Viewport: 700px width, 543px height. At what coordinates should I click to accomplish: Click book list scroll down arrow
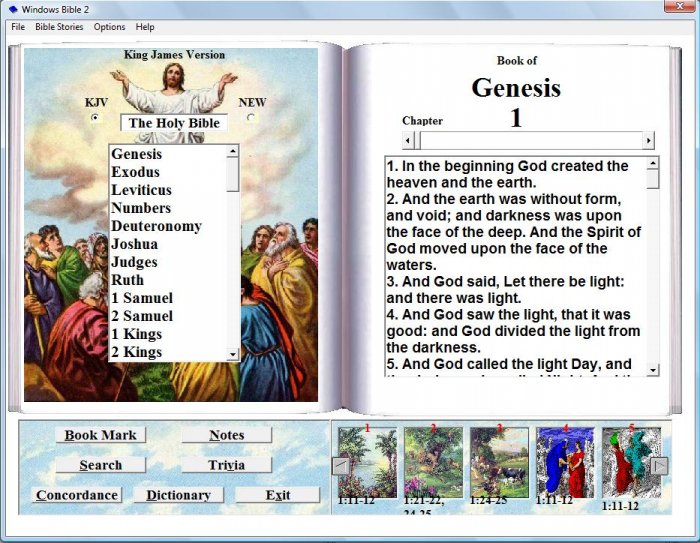click(233, 355)
